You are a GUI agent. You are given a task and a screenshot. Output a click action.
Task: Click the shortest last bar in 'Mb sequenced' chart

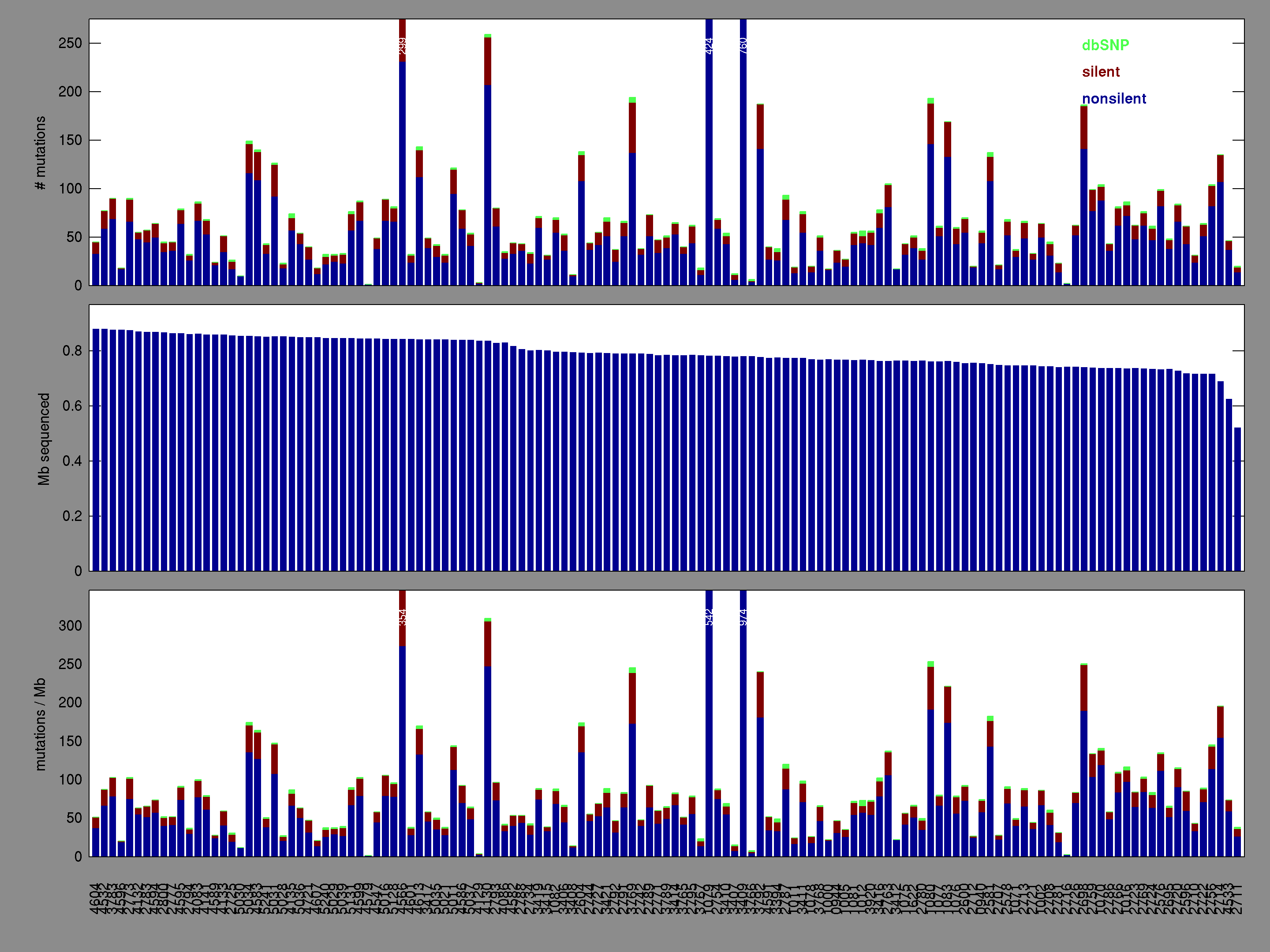(x=1237, y=498)
